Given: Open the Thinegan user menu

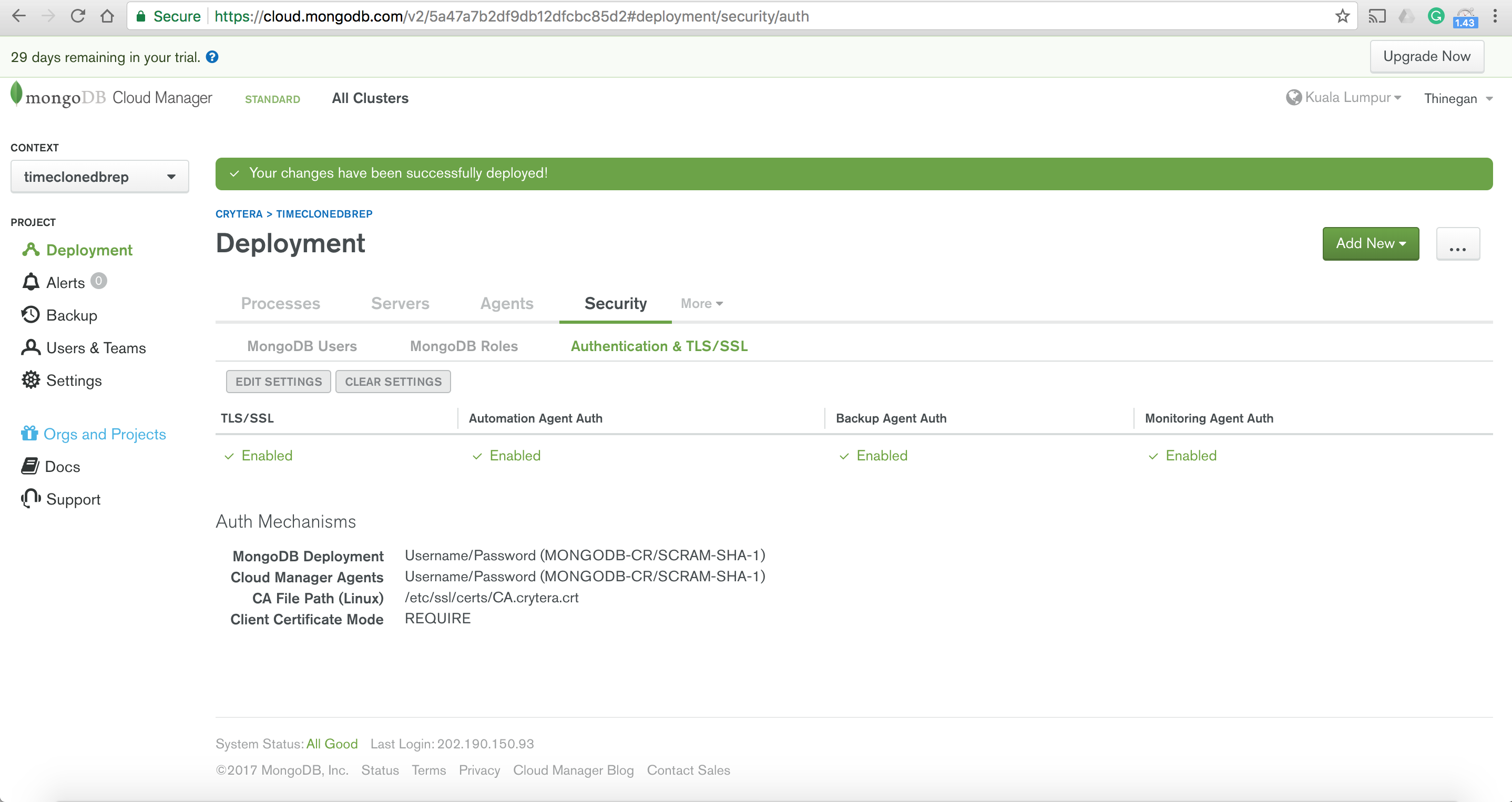Looking at the screenshot, I should [1458, 99].
